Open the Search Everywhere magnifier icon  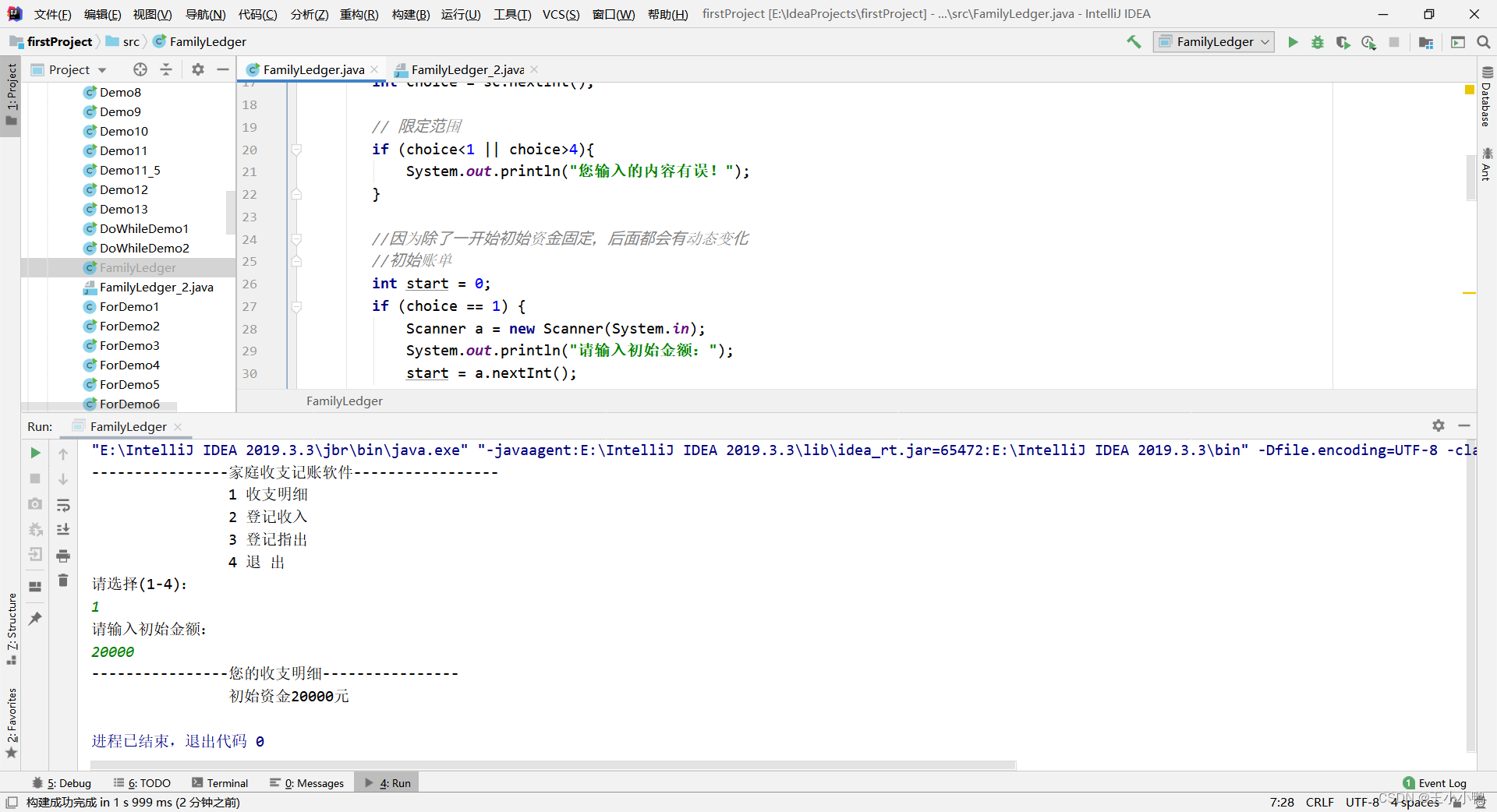(1484, 42)
